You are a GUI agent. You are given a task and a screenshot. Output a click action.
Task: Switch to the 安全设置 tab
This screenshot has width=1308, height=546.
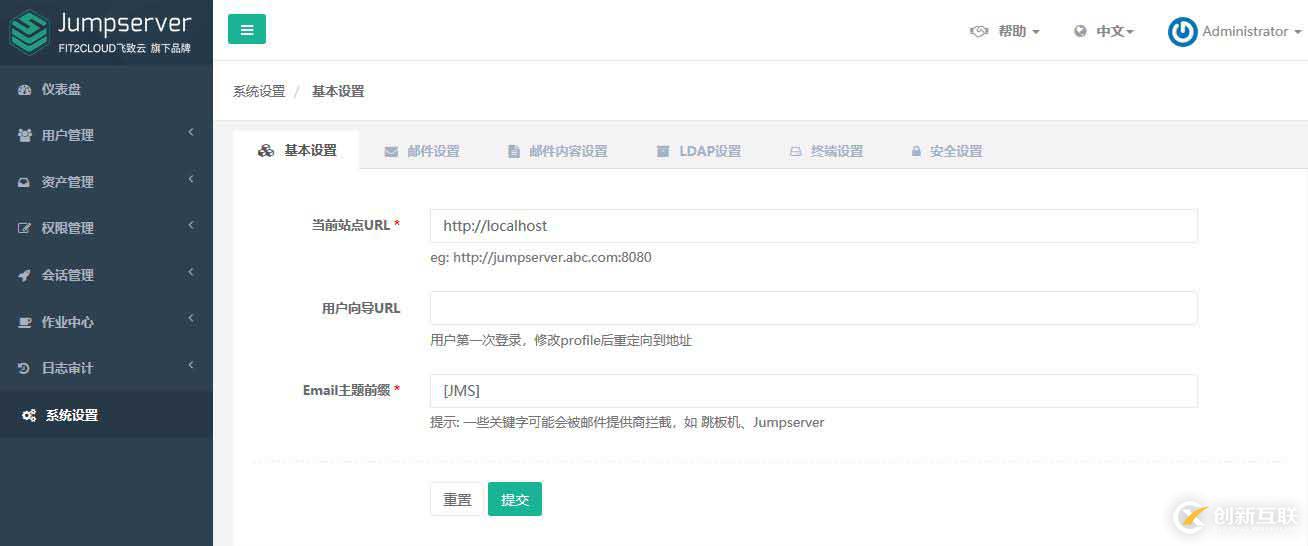(946, 151)
